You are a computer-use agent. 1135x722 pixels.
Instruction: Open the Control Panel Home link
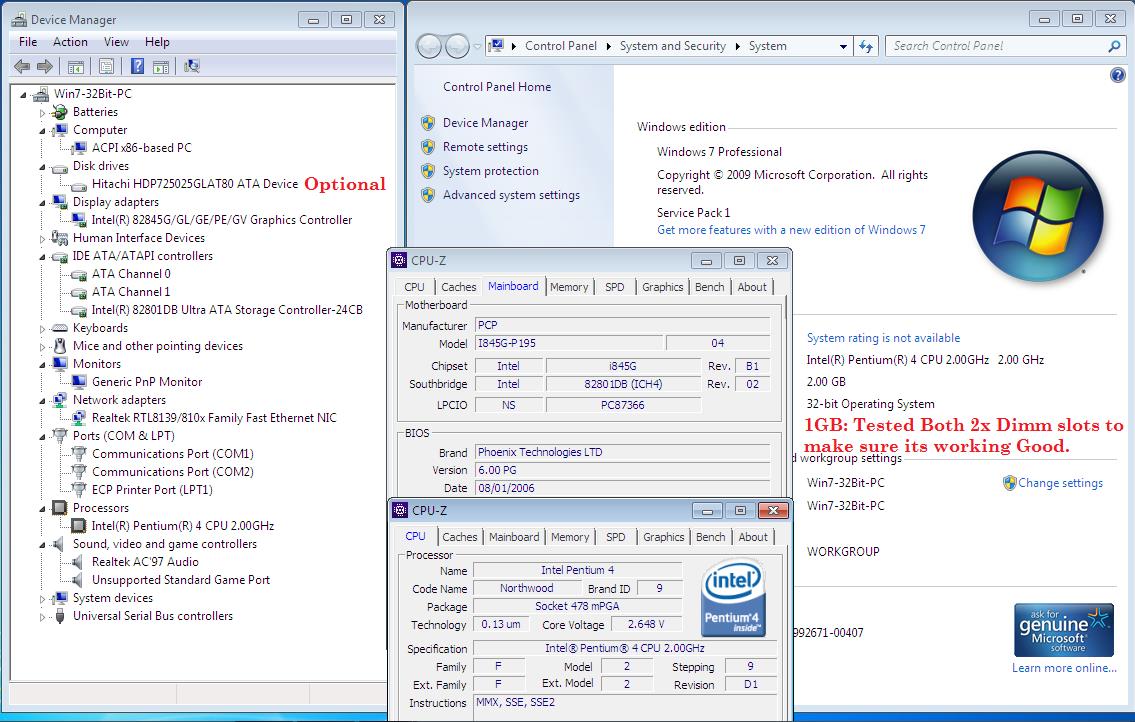(497, 87)
